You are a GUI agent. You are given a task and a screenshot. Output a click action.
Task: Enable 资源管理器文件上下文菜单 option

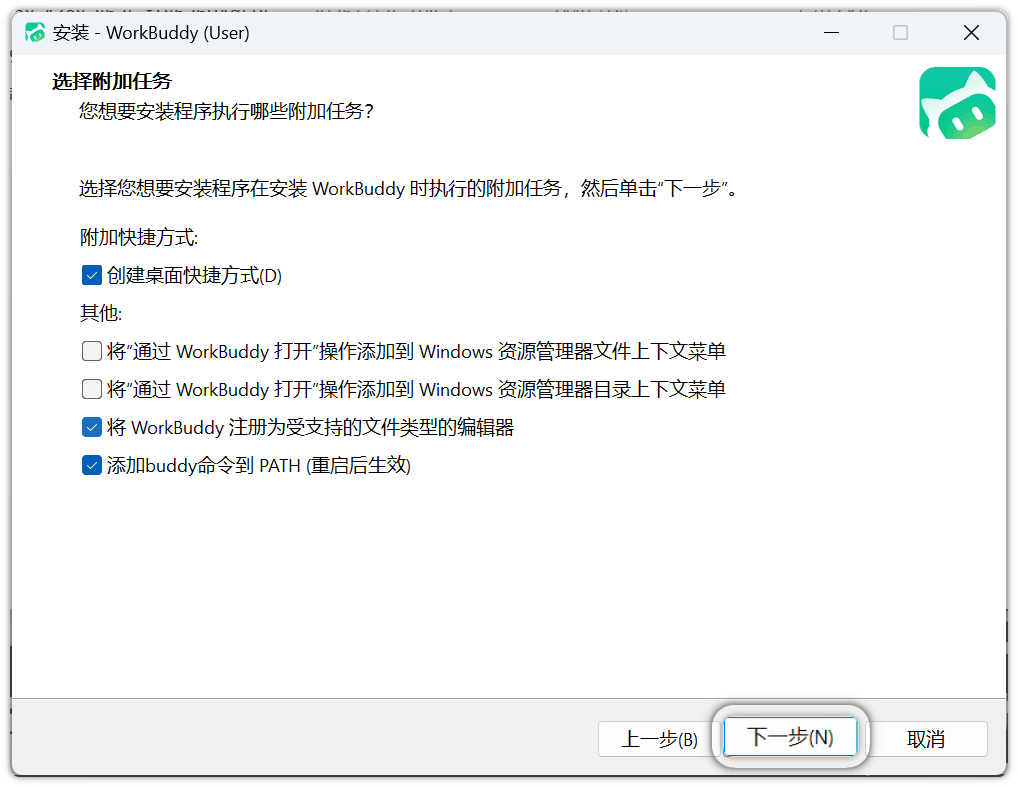92,351
